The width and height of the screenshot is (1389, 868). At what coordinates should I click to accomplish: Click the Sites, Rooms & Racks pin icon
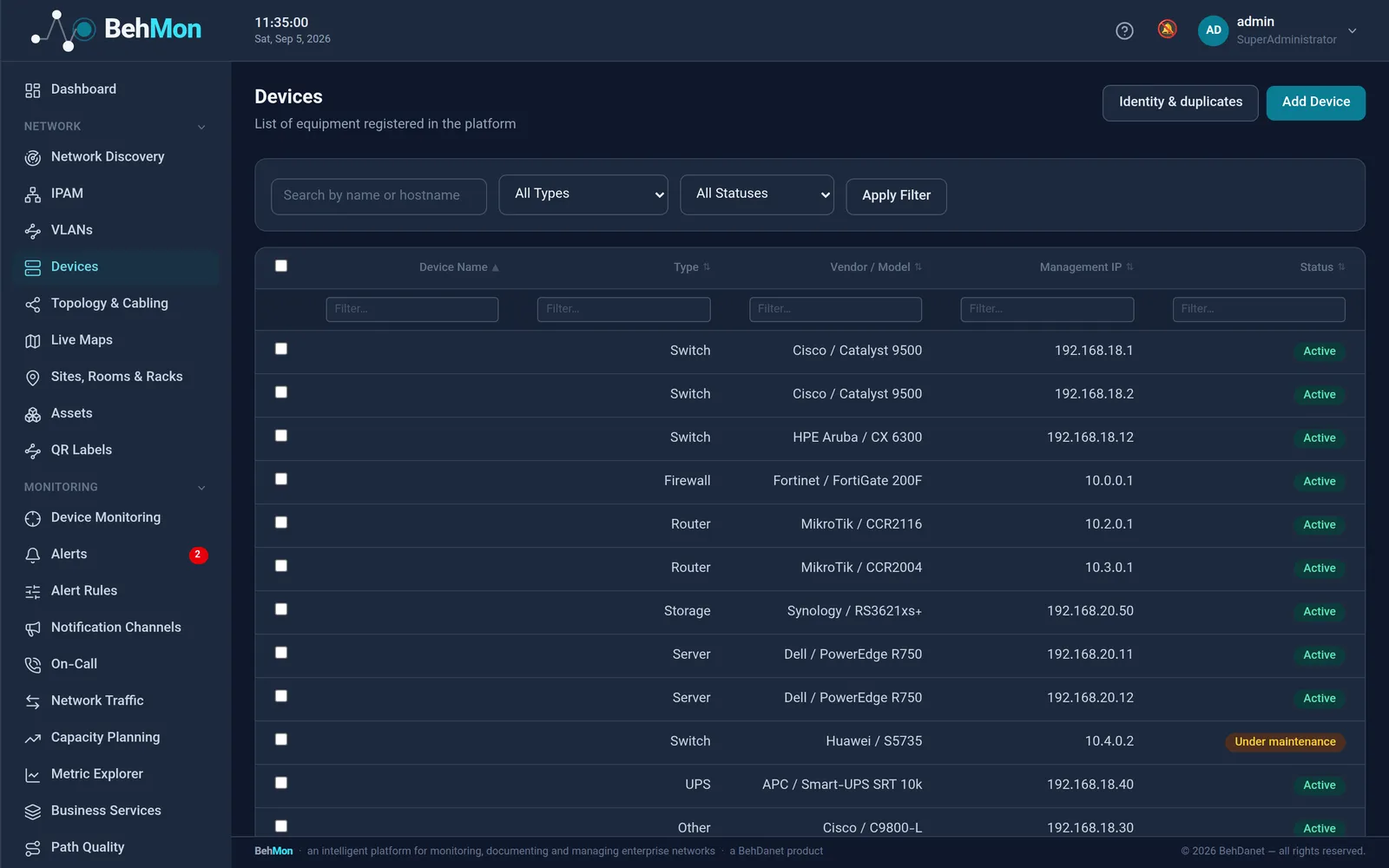pos(33,378)
